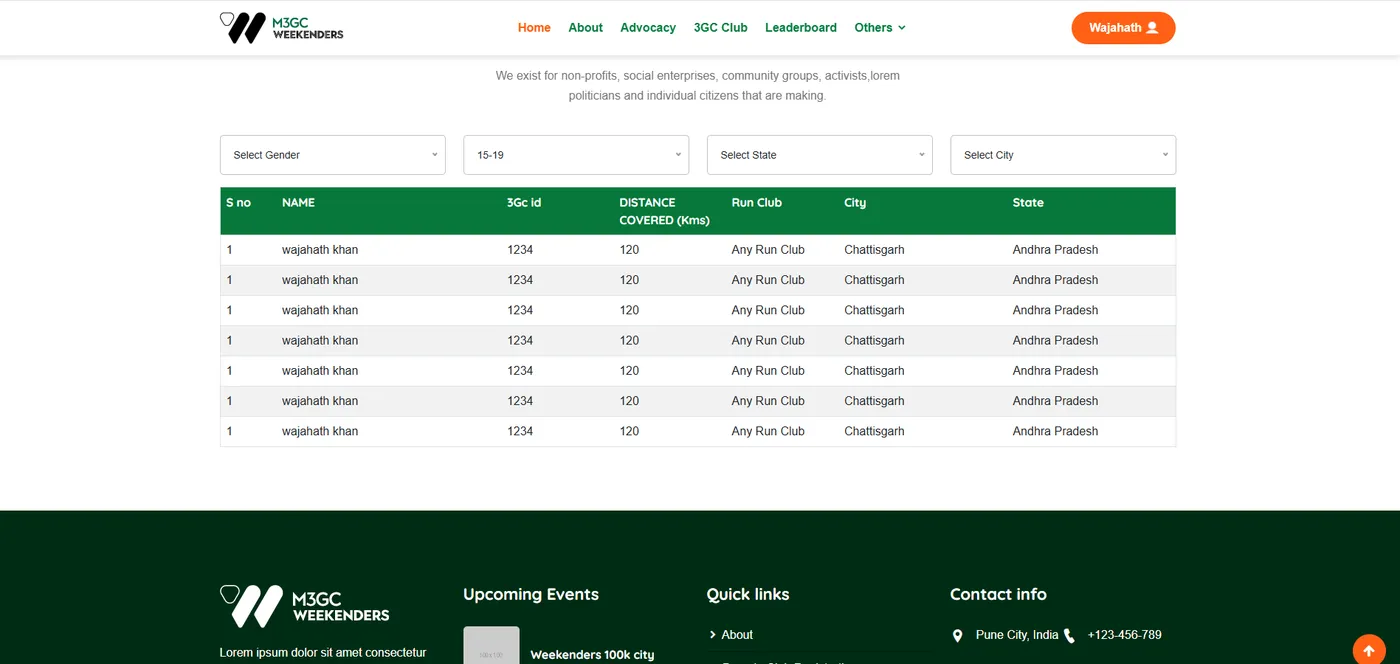Click the State column header

click(x=1028, y=202)
